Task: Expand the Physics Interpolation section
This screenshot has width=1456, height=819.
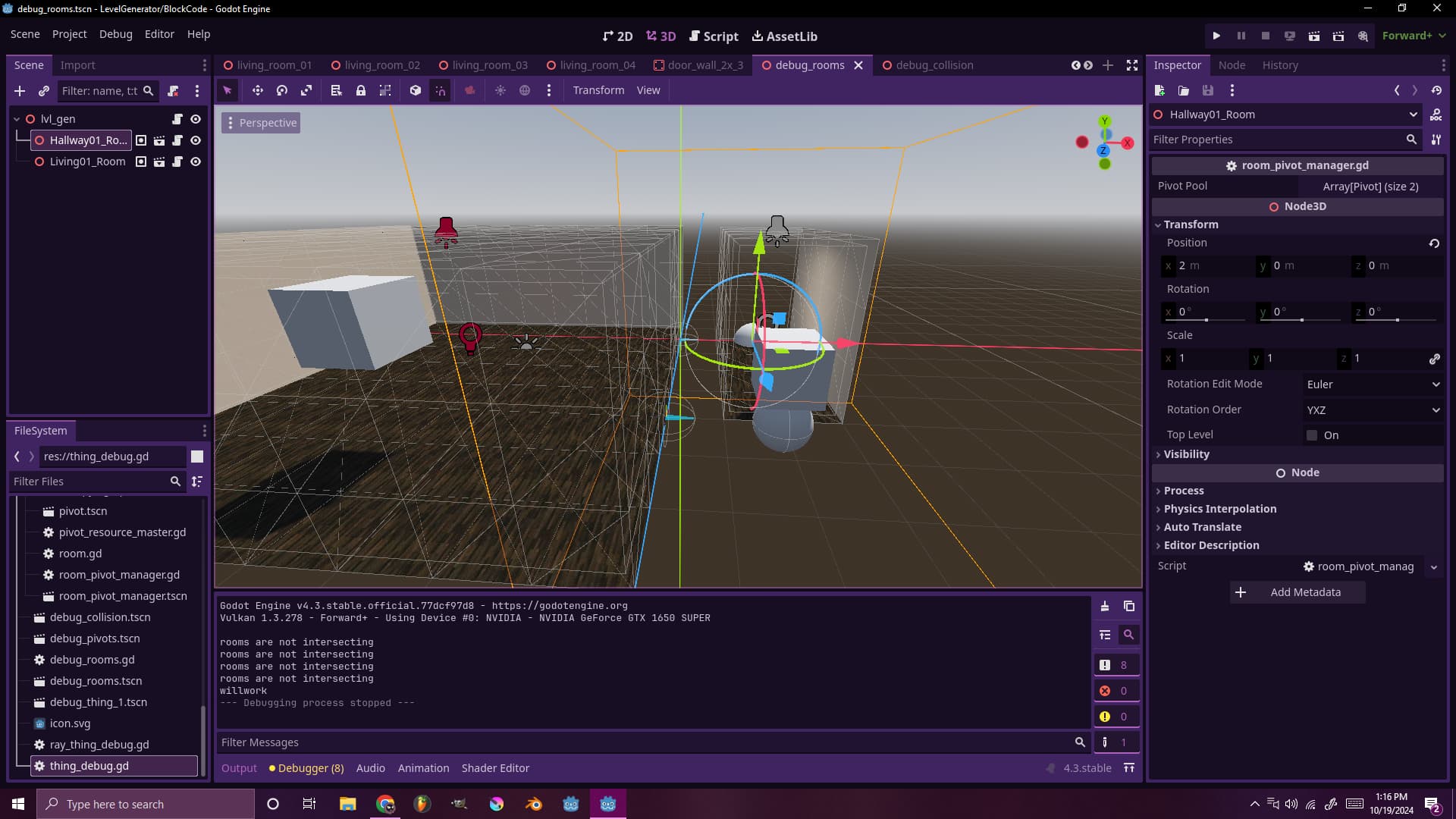Action: coord(1219,509)
